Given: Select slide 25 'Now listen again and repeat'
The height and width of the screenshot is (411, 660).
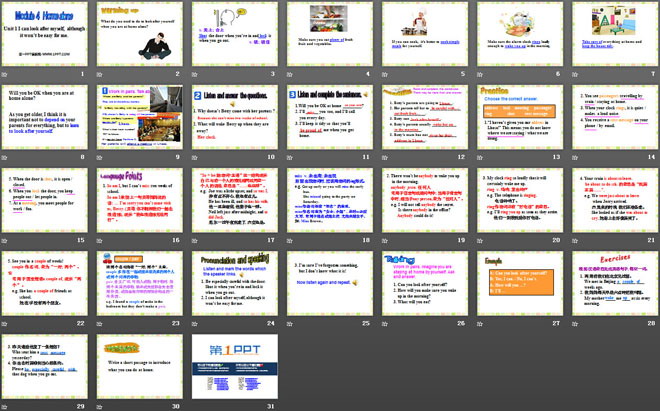Looking at the screenshot, I should pos(330,283).
